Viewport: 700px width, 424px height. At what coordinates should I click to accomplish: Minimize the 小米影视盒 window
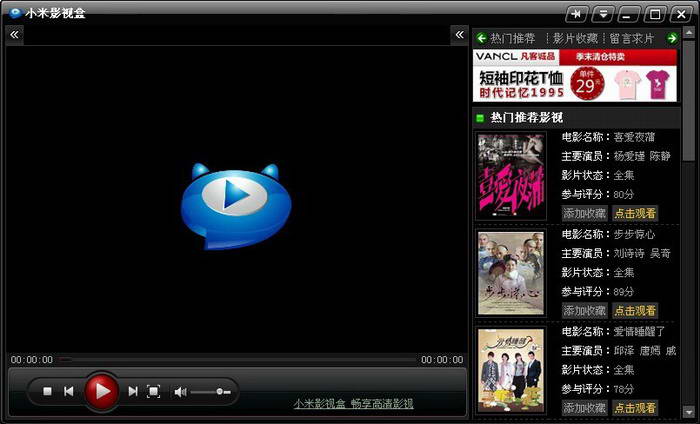pos(629,14)
